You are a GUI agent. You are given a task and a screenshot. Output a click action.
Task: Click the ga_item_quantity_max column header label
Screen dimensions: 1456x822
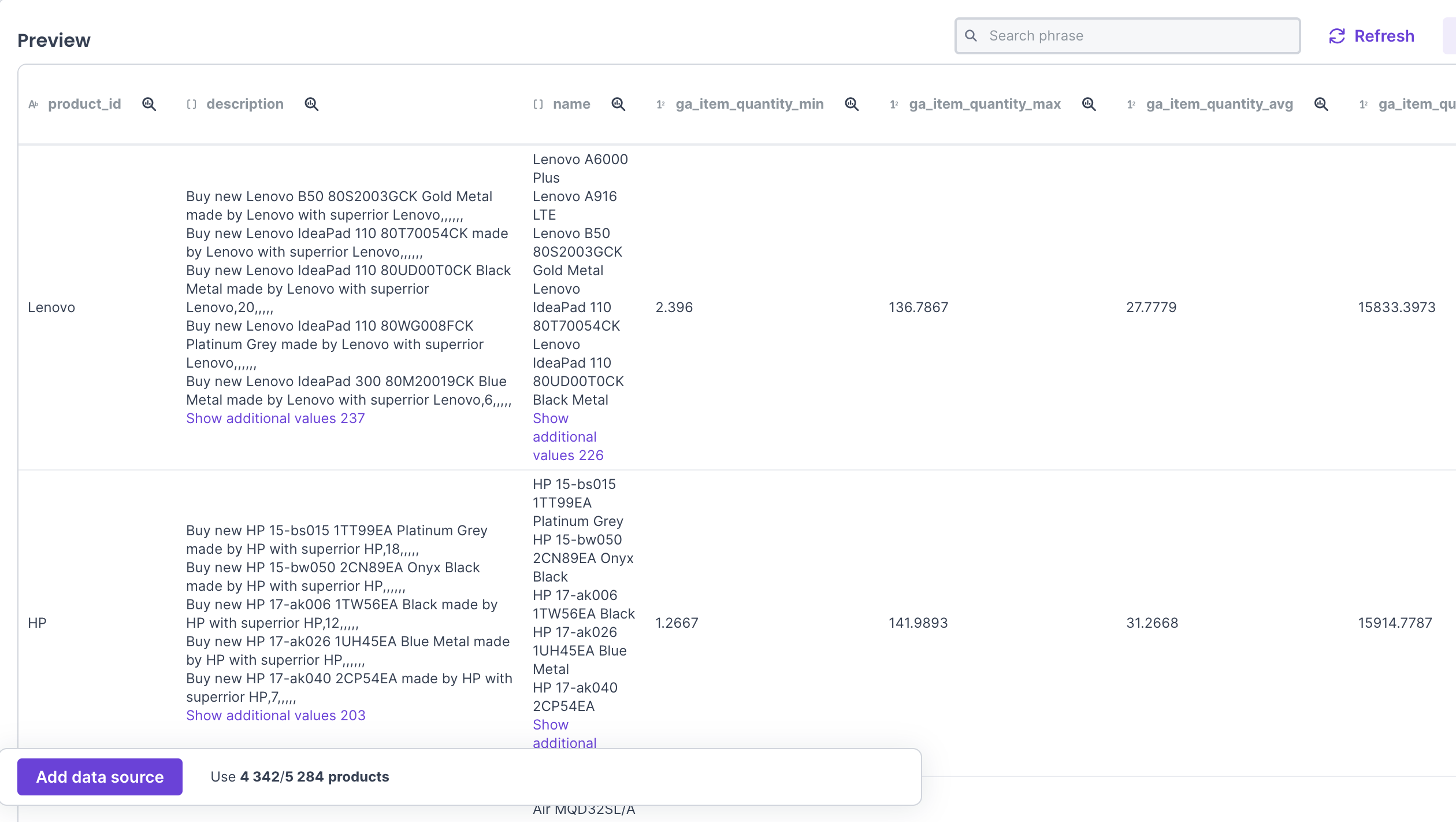click(985, 104)
